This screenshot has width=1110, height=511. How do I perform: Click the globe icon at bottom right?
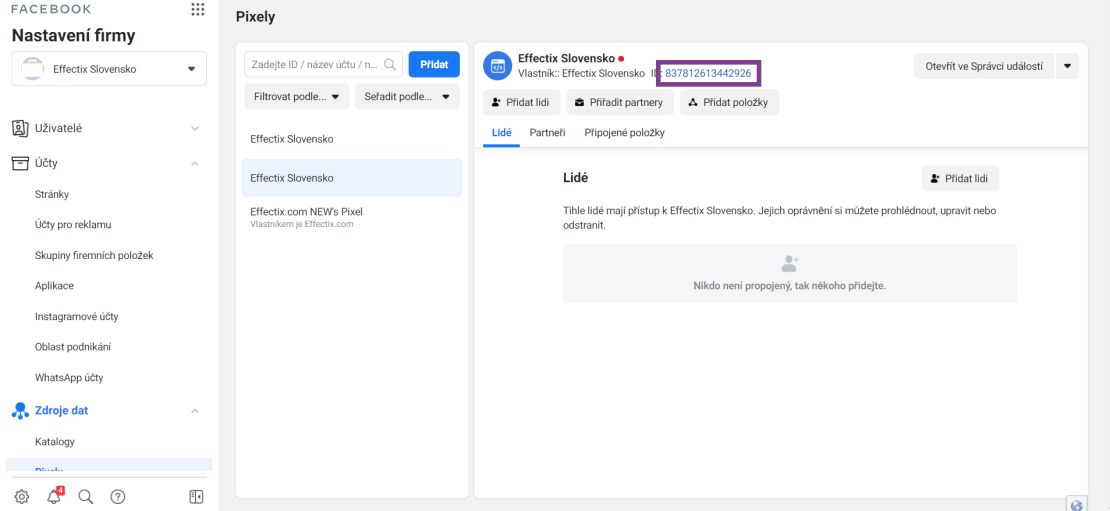1077,505
